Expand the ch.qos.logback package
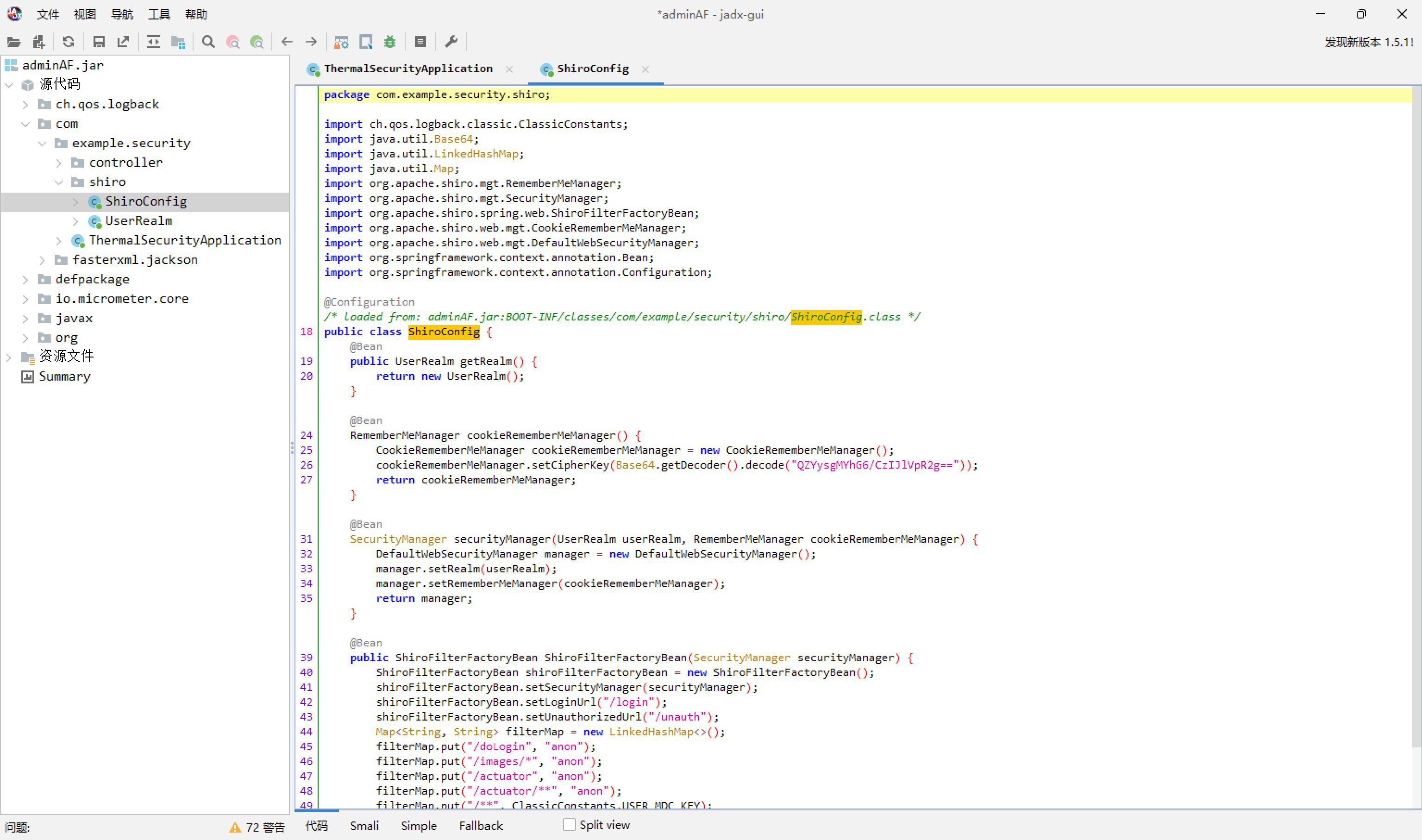This screenshot has width=1422, height=840. (25, 104)
